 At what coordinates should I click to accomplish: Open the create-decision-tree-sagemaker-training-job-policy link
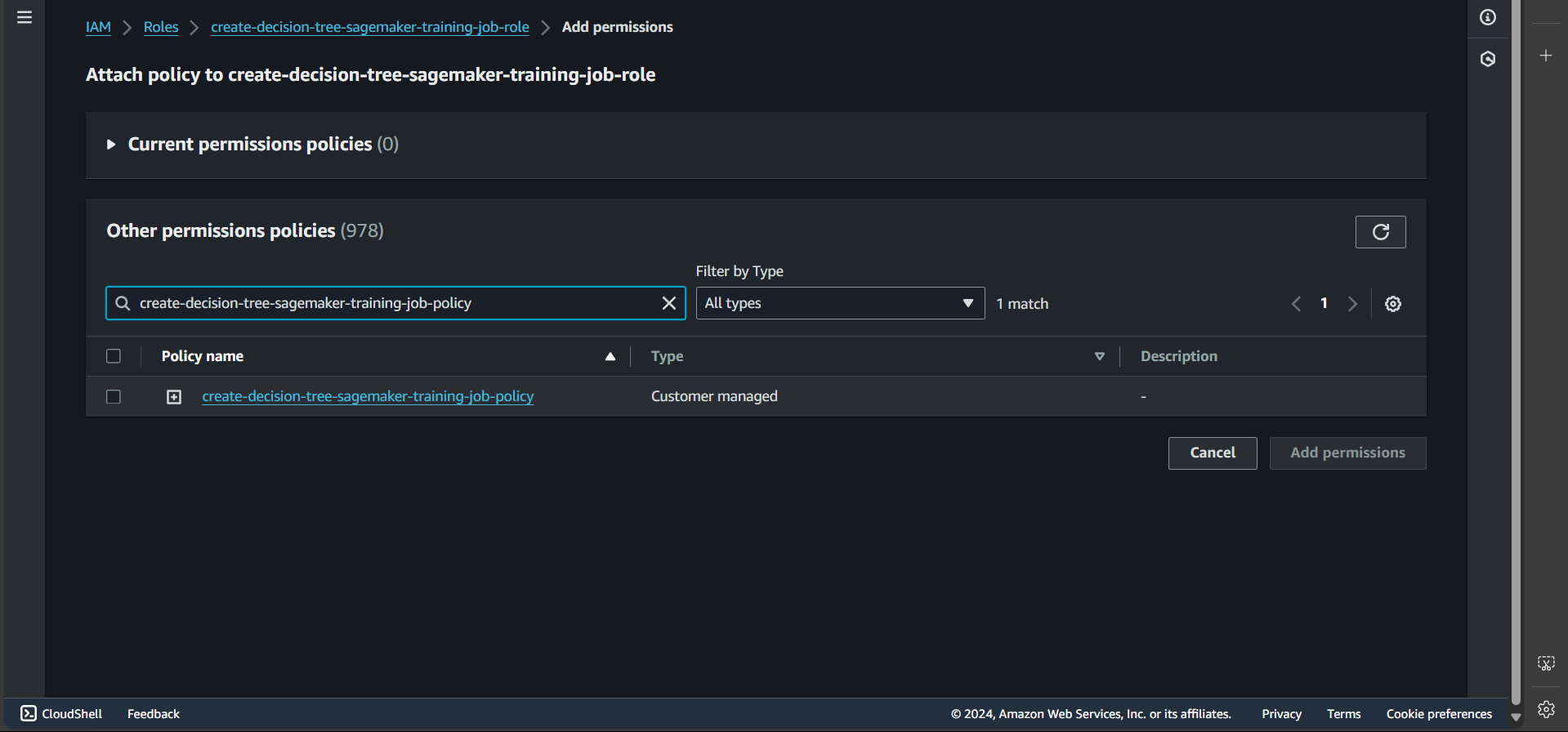pos(368,396)
